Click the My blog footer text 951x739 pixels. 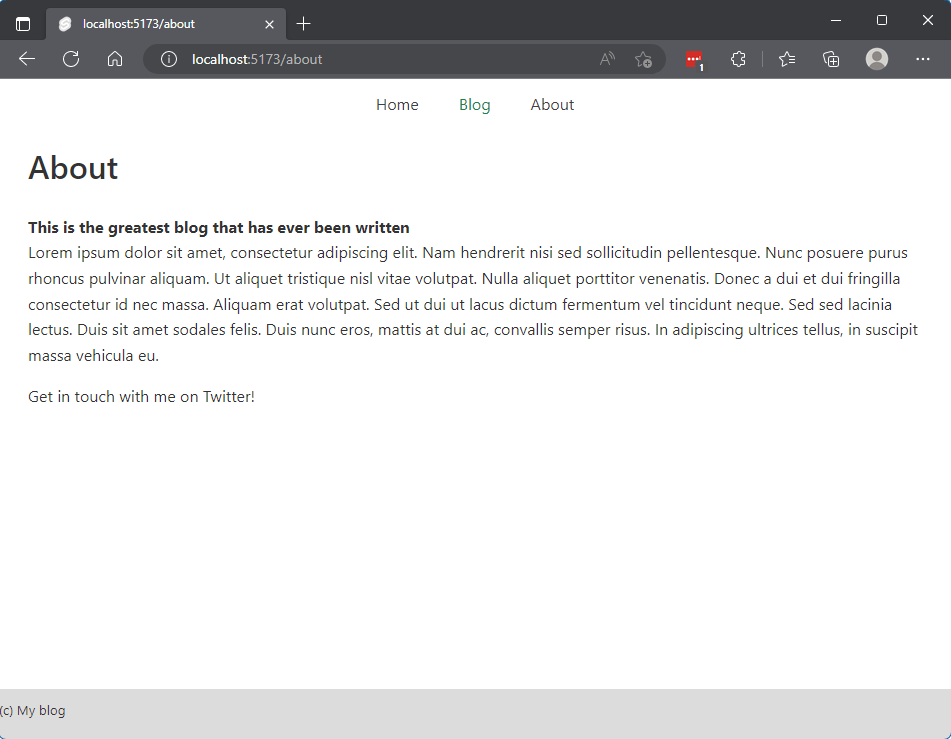[x=33, y=710]
